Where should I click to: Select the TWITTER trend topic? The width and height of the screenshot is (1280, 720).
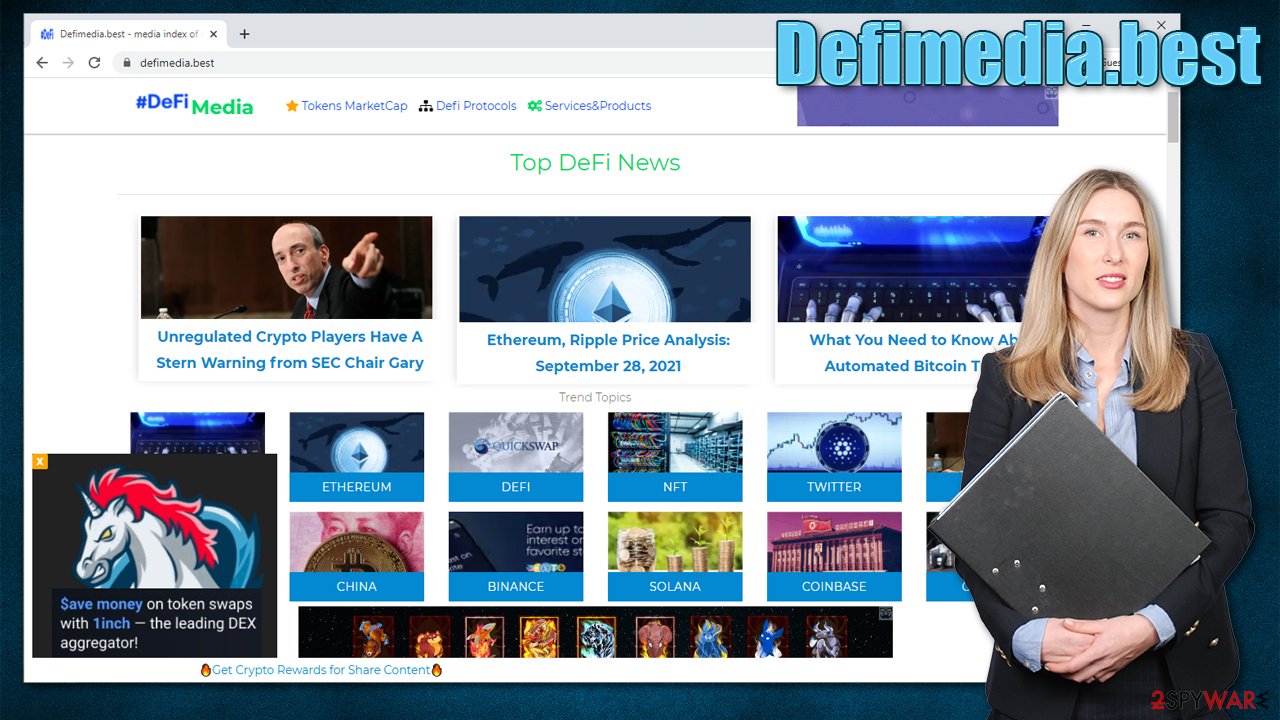coord(834,487)
